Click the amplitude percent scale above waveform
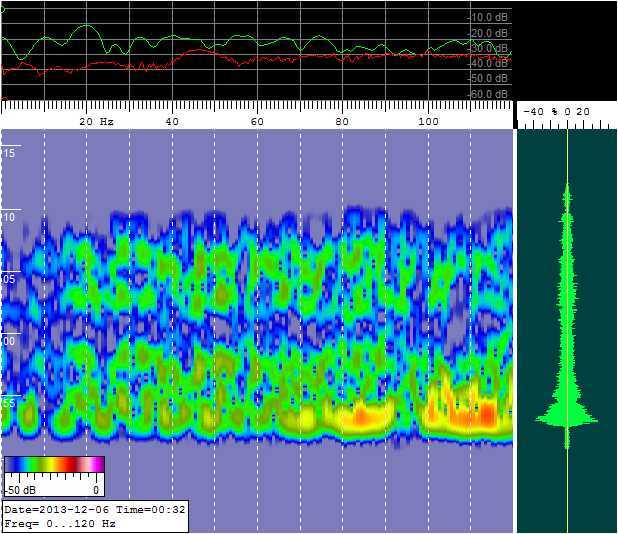 (566, 112)
